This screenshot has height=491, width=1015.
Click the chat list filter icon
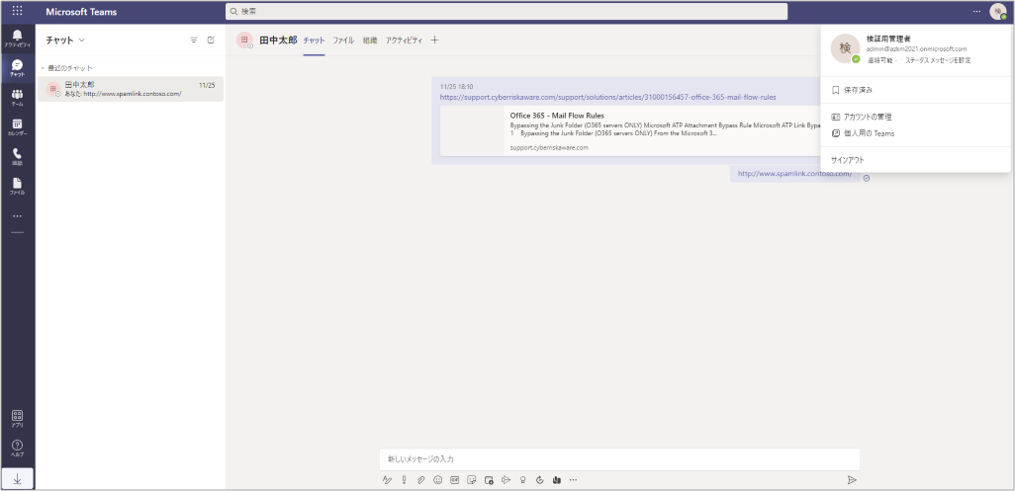[x=194, y=40]
